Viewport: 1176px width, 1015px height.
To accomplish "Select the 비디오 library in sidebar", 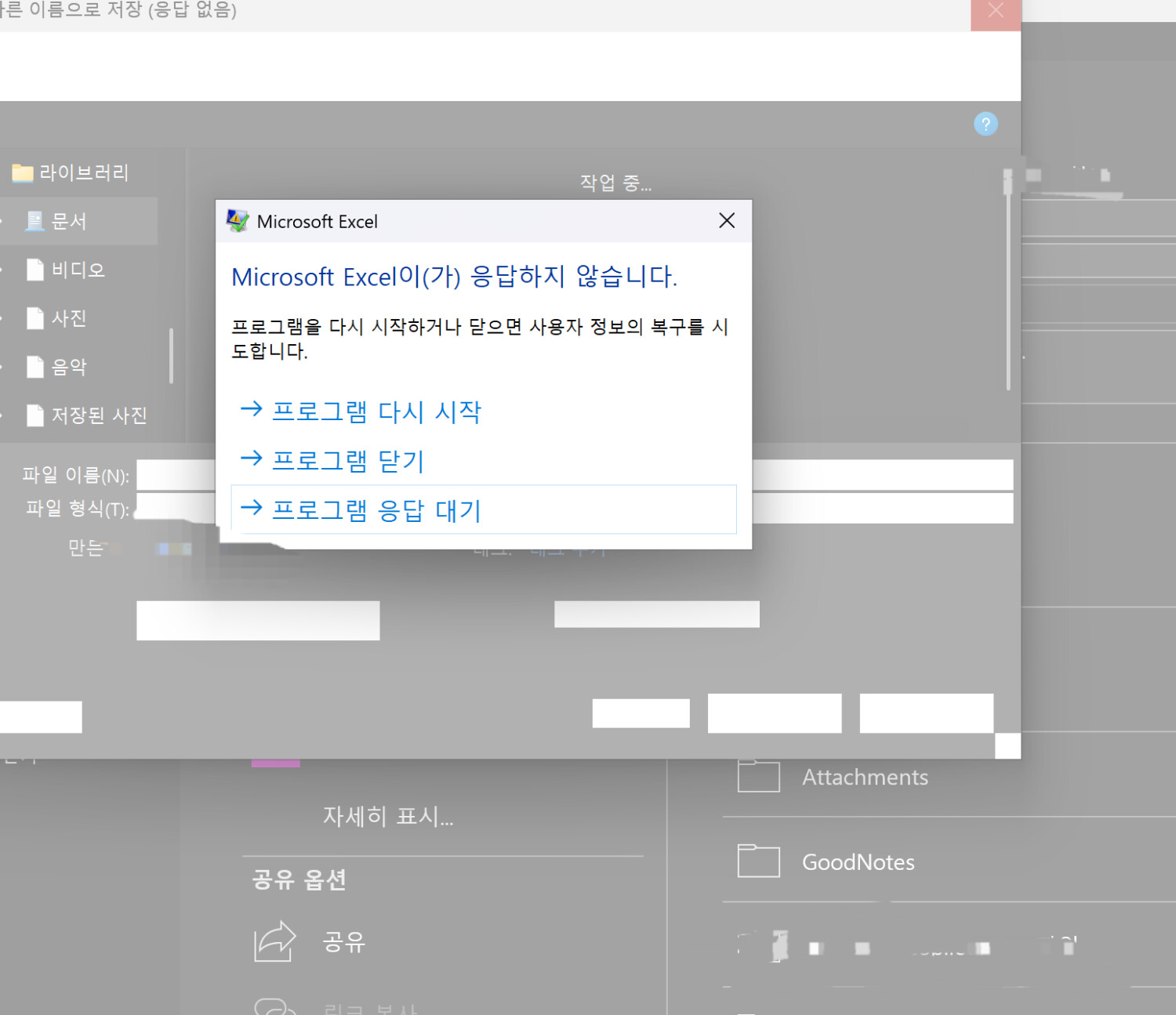I will click(x=78, y=270).
